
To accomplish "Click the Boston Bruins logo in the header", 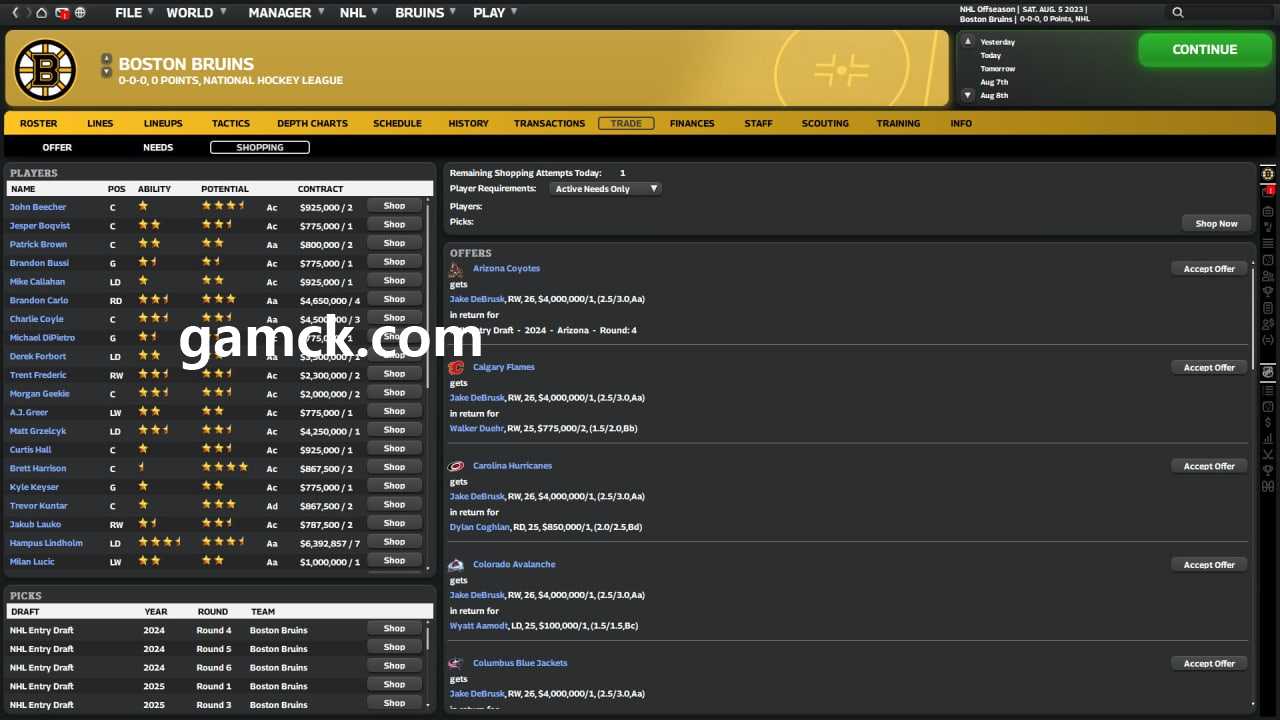I will pos(45,69).
